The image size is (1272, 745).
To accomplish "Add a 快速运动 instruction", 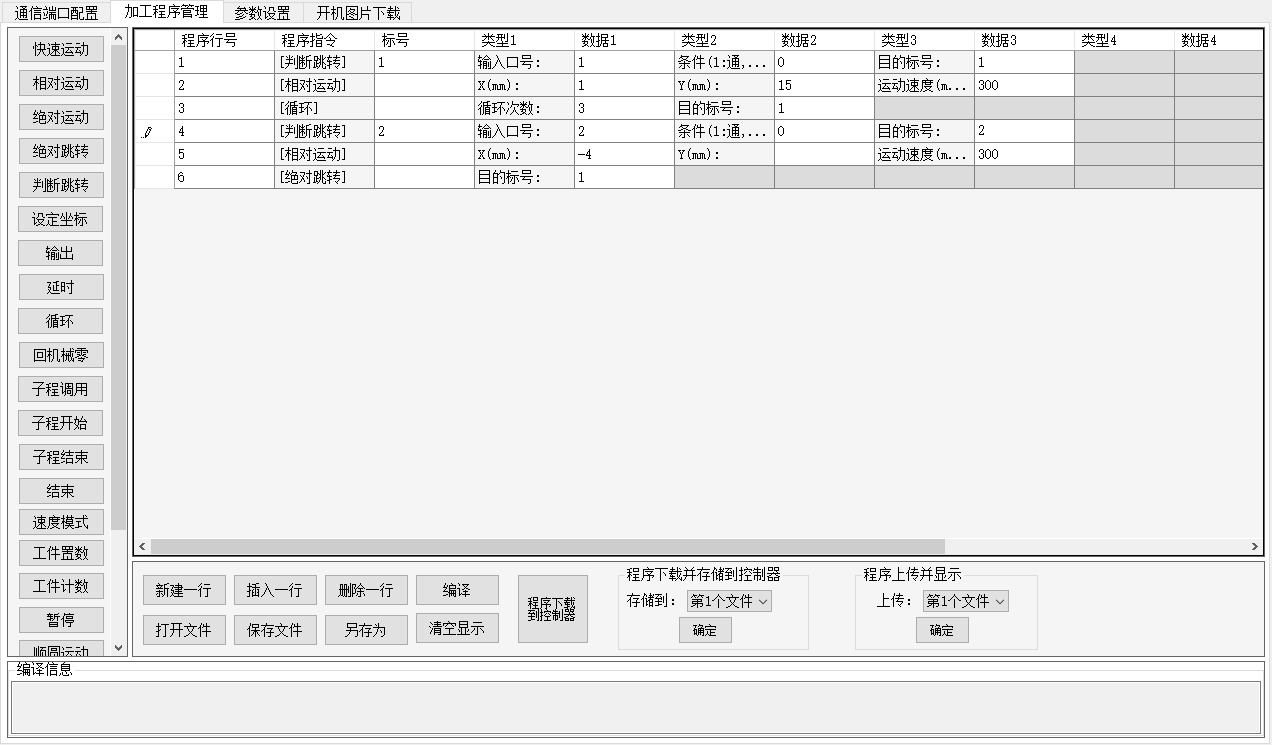I will pos(61,49).
